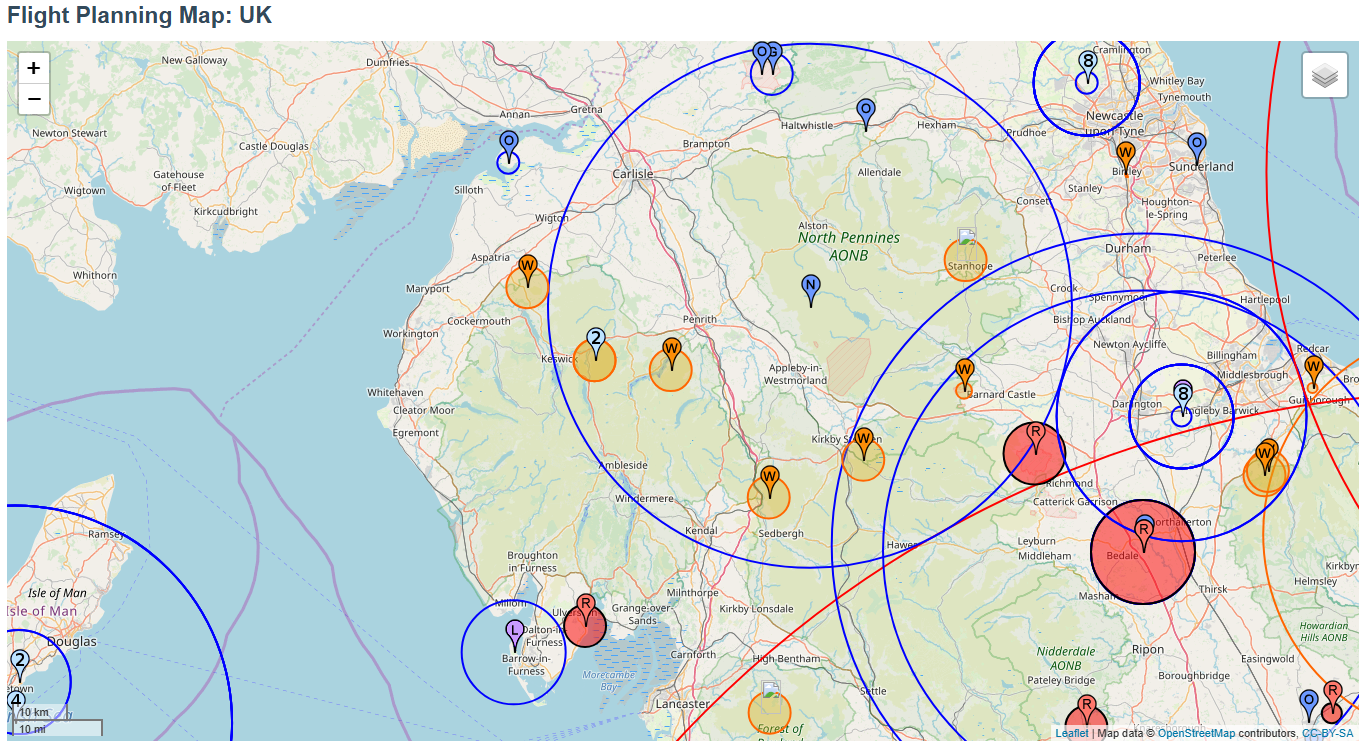Click the W marker near Birtley
1367x742 pixels.
click(x=1126, y=158)
